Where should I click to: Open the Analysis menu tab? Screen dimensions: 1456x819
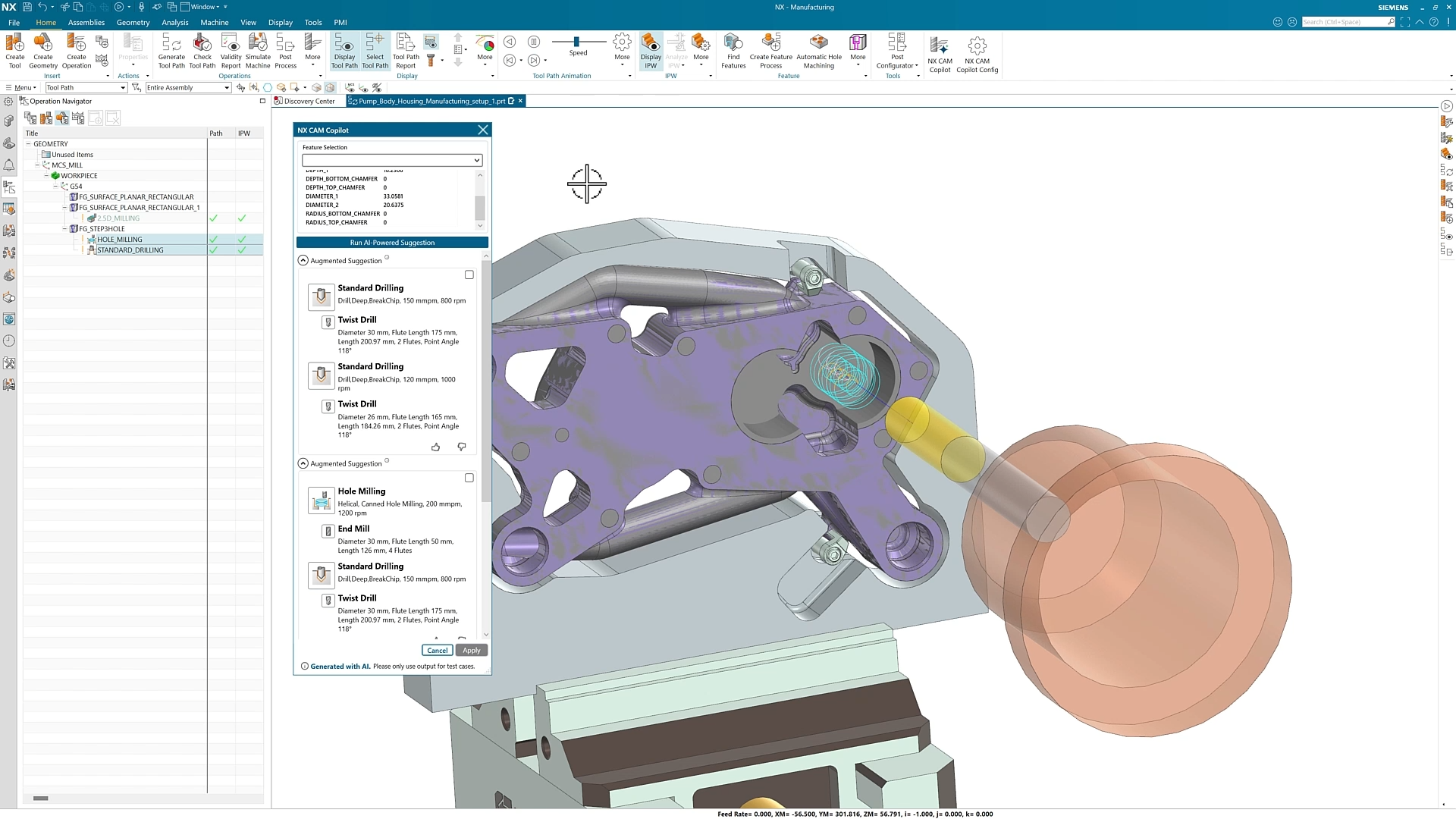pos(174,23)
